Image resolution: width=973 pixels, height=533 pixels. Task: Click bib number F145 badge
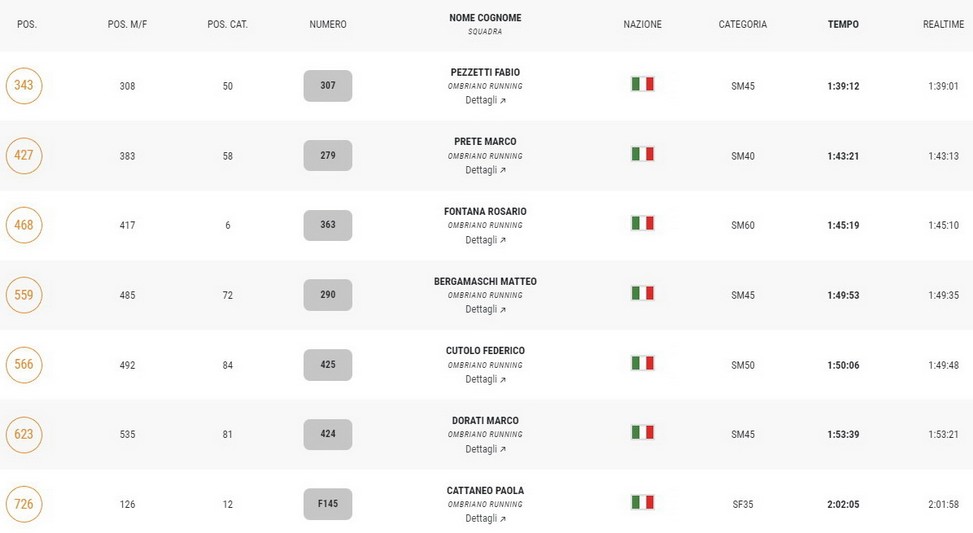[328, 504]
